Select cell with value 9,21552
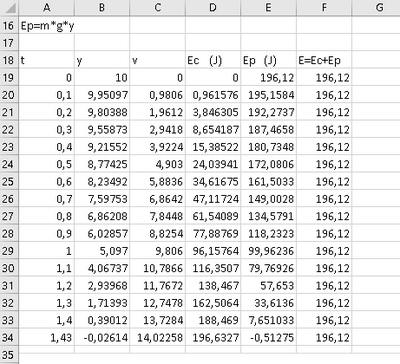Viewport: 400px width, 364px height. coord(102,147)
